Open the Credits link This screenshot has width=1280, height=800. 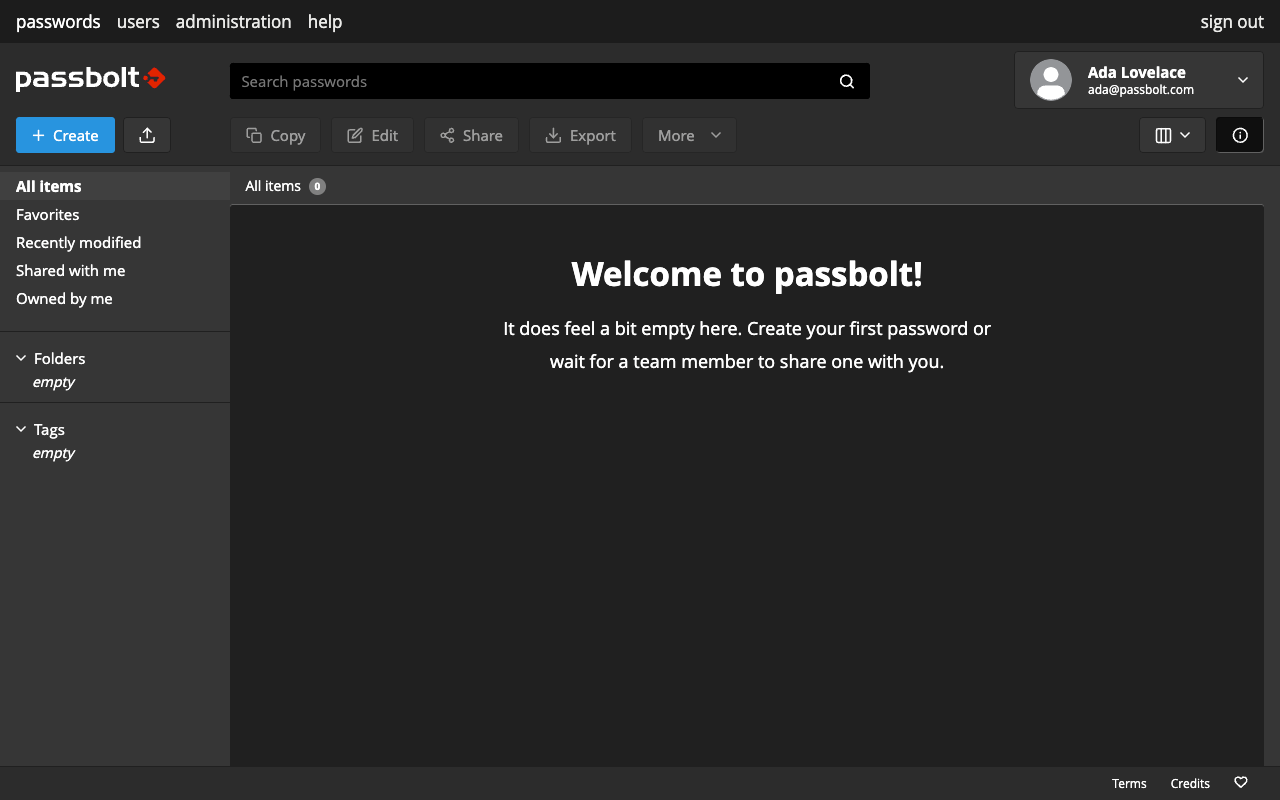[x=1190, y=783]
